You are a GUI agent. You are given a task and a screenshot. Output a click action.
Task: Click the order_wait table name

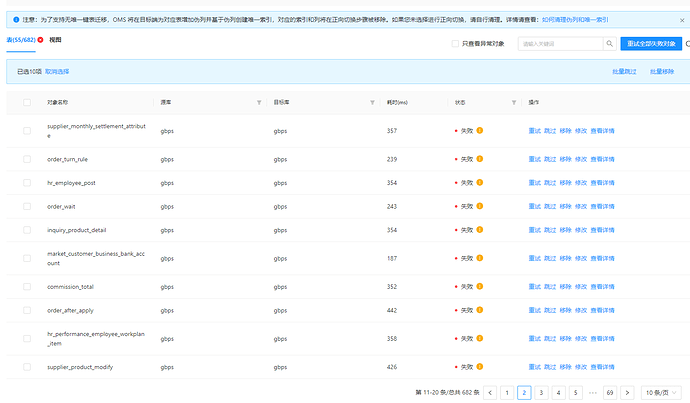(61, 206)
